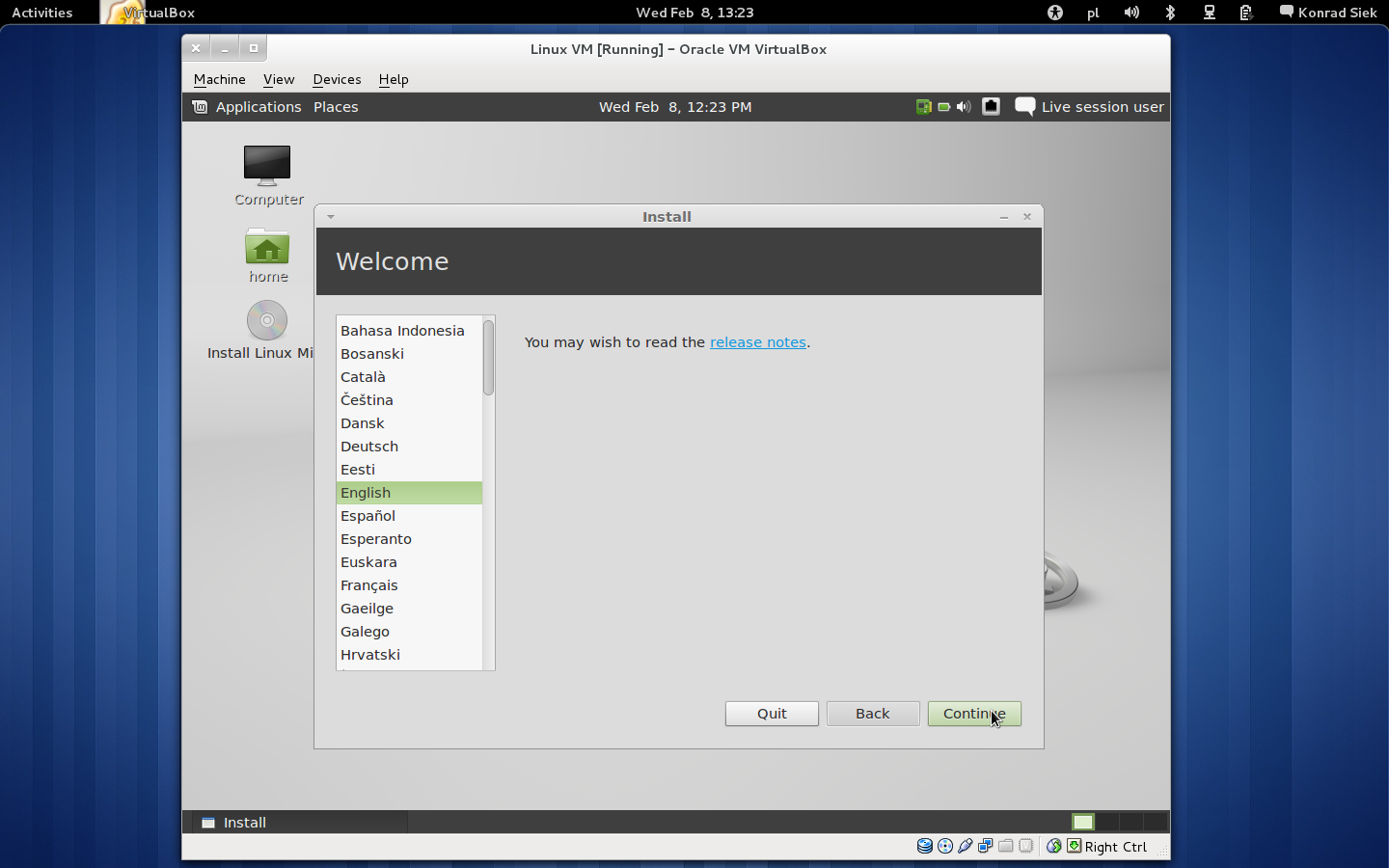
Task: Open the home folder desktop icon
Action: click(267, 247)
